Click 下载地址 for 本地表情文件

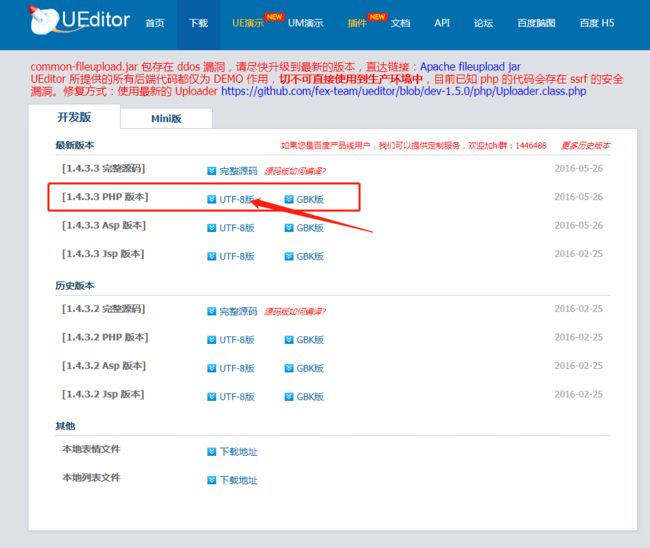coord(238,451)
